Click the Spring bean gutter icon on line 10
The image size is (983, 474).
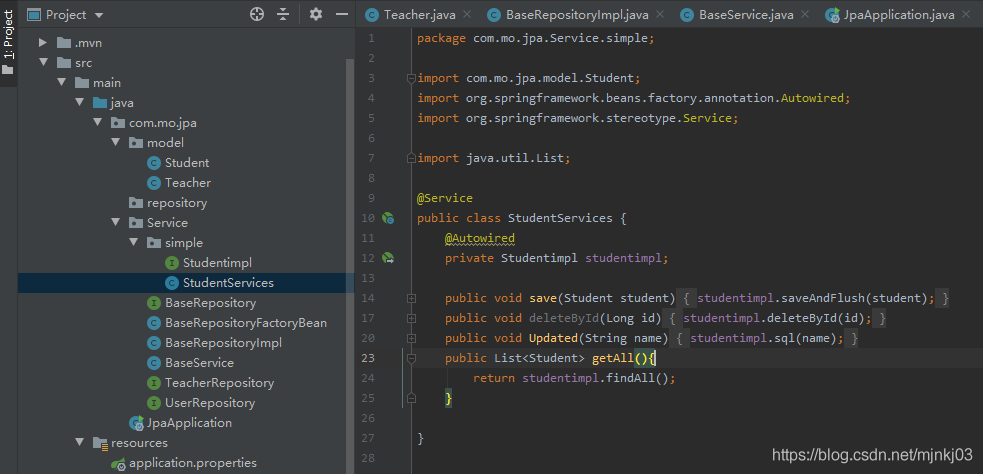click(388, 218)
